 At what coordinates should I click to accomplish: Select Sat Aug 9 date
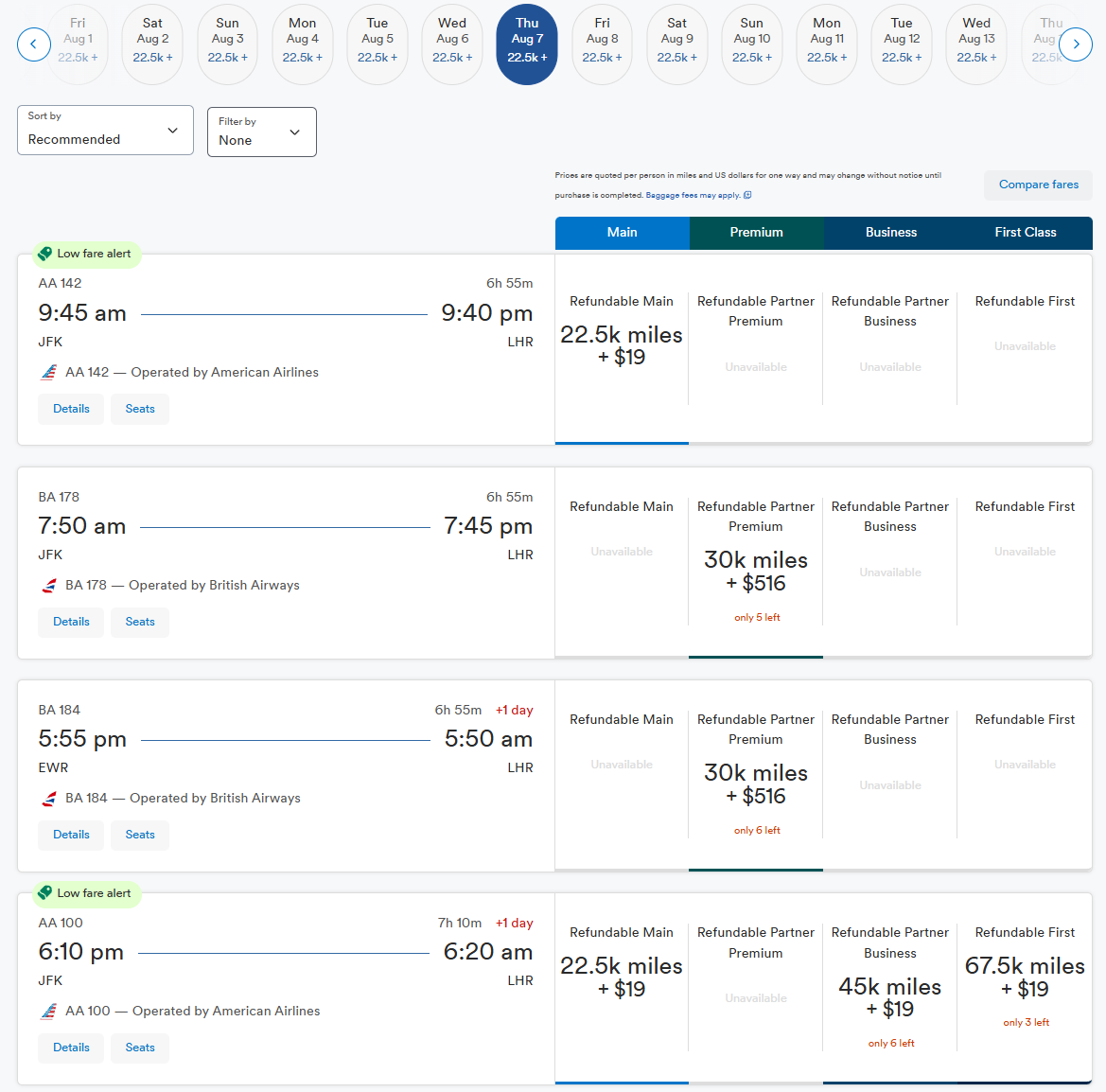pyautogui.click(x=677, y=44)
